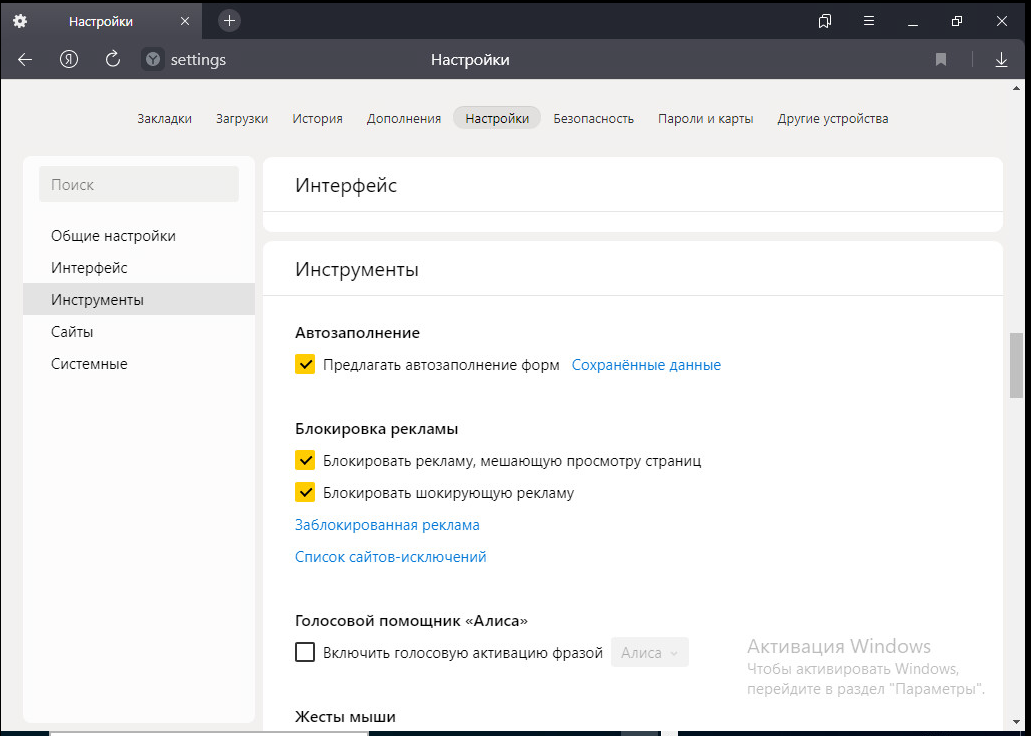The width and height of the screenshot is (1031, 736).
Task: Reload the page with the refresh icon
Action: click(113, 60)
